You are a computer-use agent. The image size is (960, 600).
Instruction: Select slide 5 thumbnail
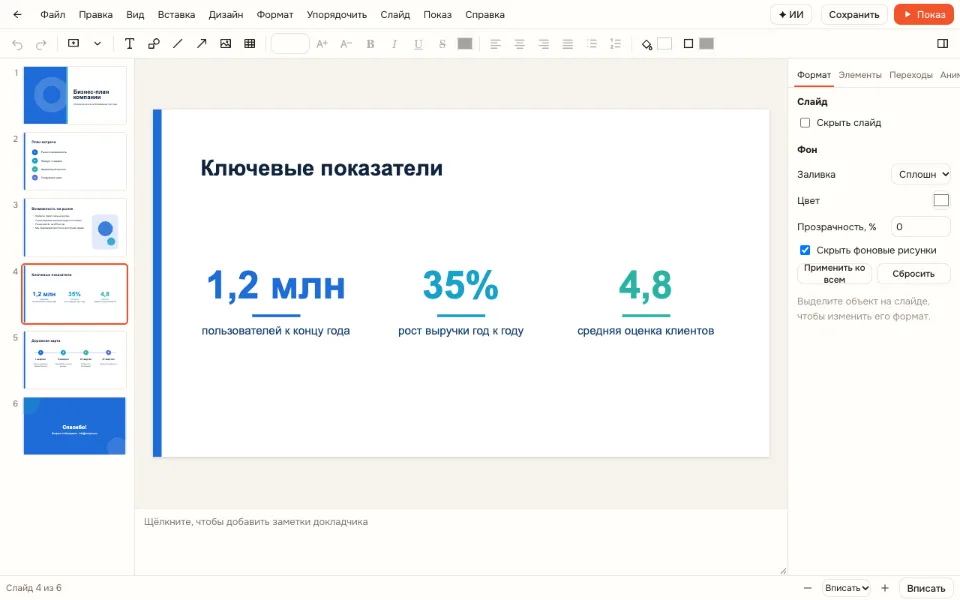point(75,360)
